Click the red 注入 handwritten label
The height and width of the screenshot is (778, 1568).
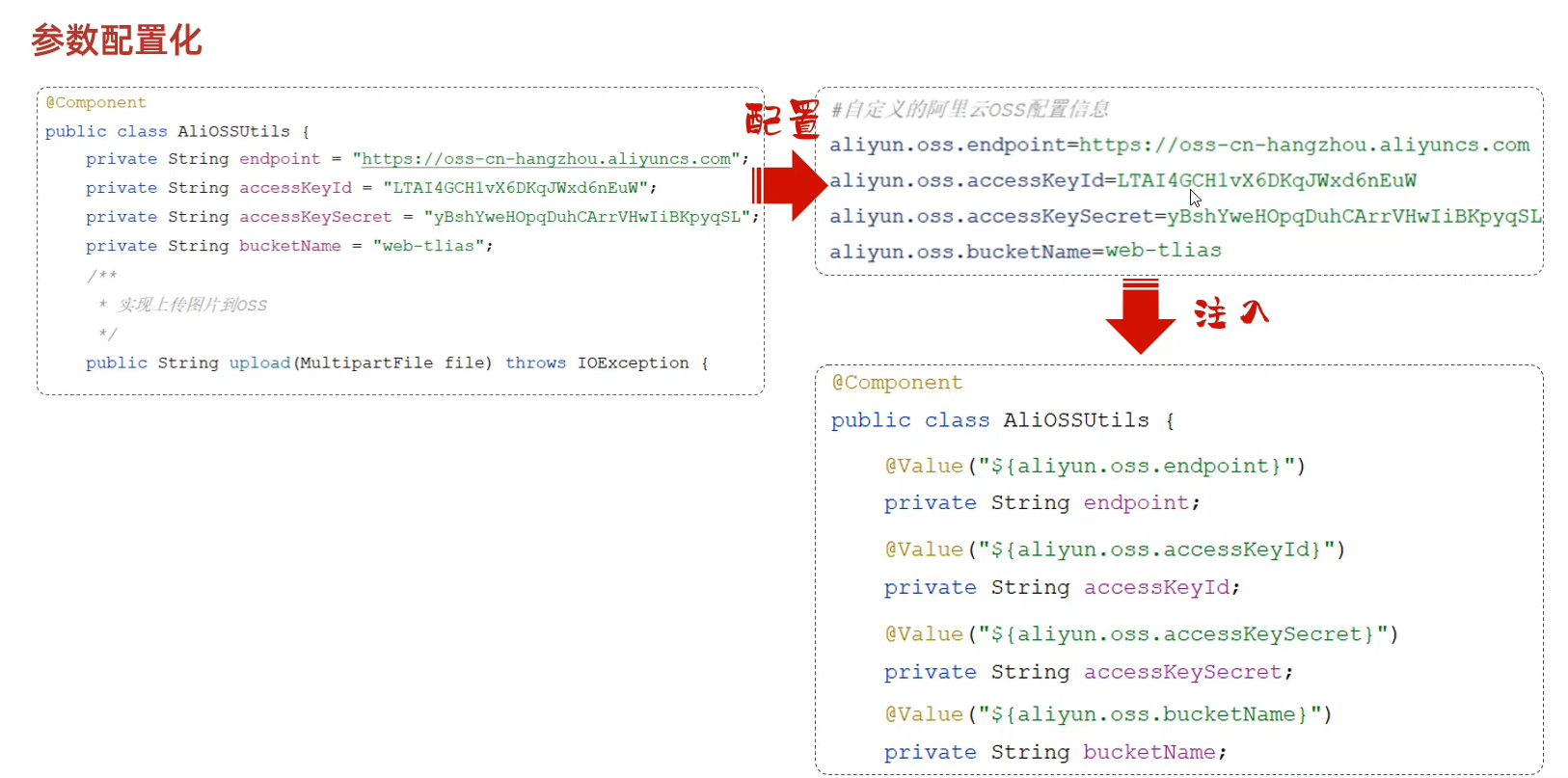pyautogui.click(x=1230, y=313)
